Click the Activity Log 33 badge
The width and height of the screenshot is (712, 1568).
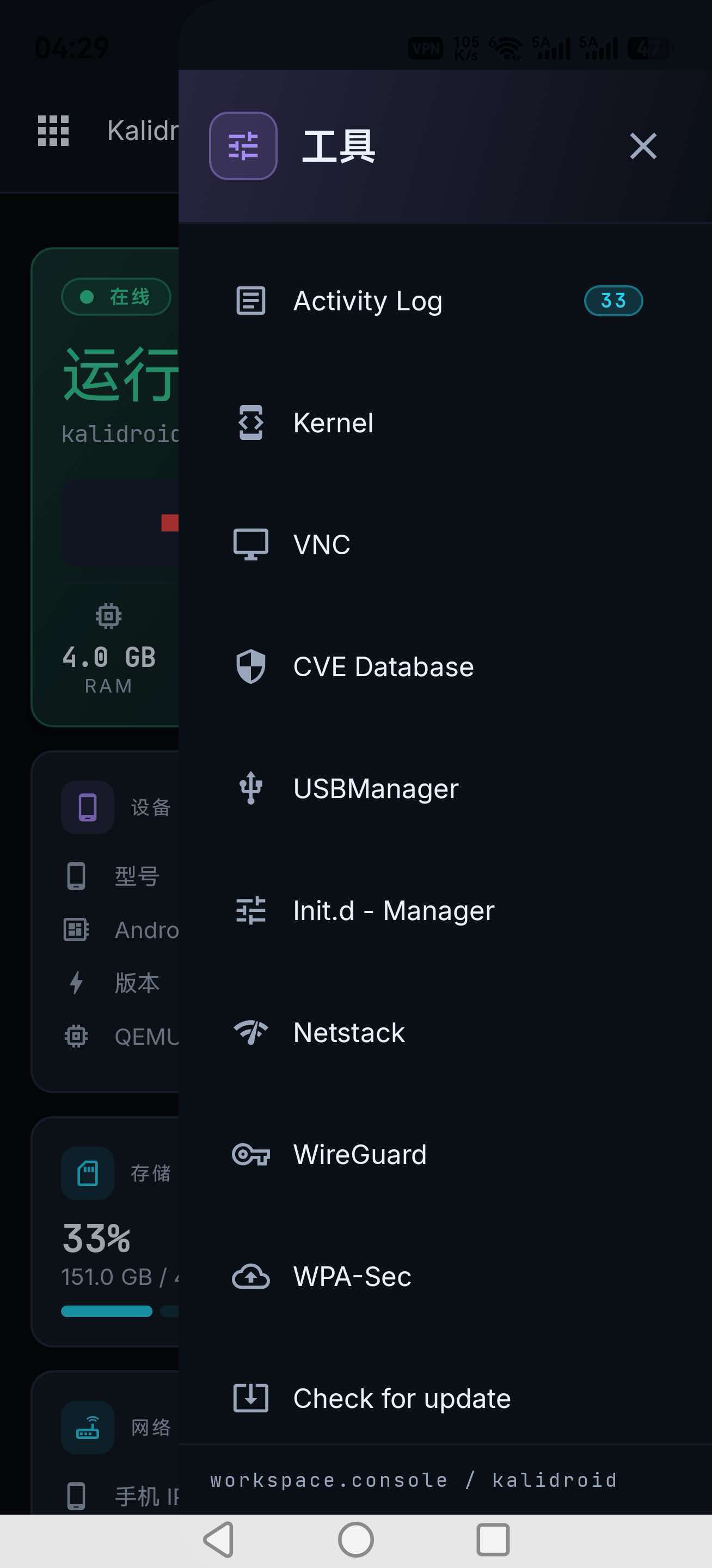click(x=613, y=301)
